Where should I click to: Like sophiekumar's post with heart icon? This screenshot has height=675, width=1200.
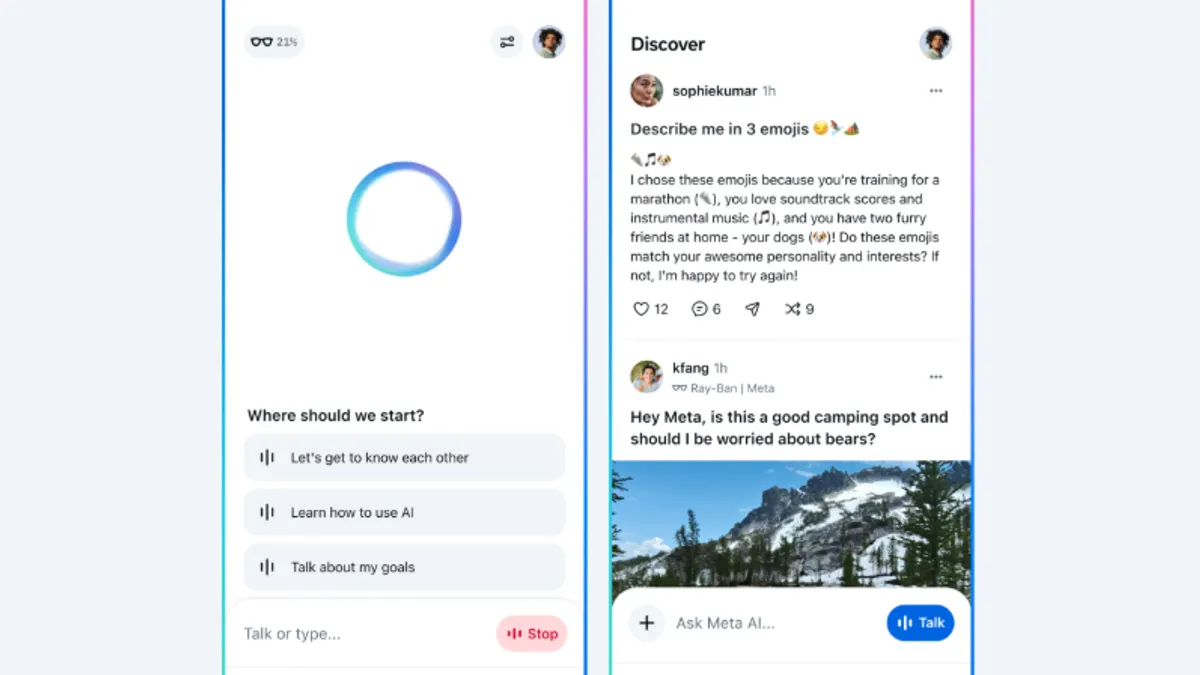click(642, 309)
